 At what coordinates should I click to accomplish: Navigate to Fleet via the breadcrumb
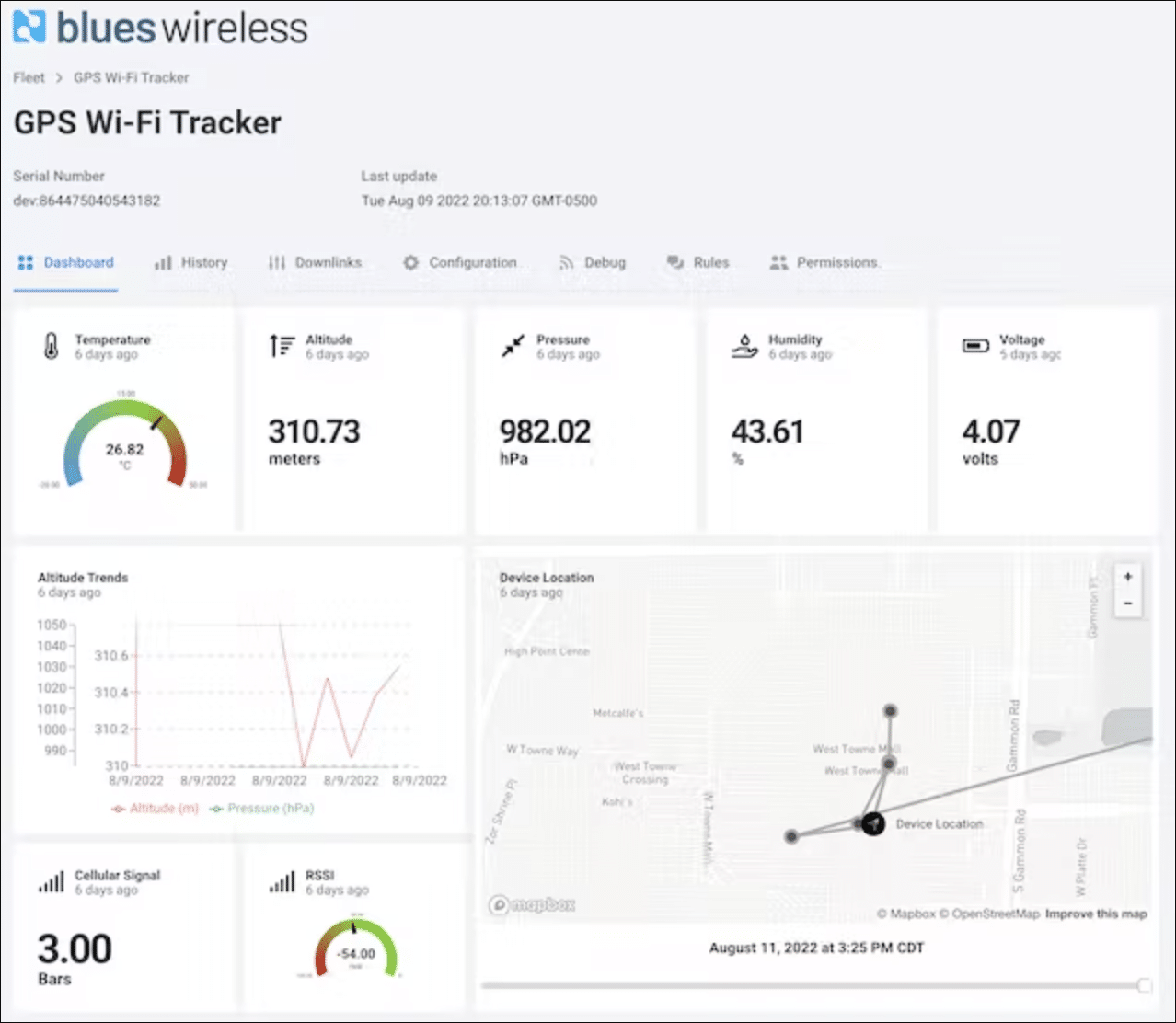[29, 77]
